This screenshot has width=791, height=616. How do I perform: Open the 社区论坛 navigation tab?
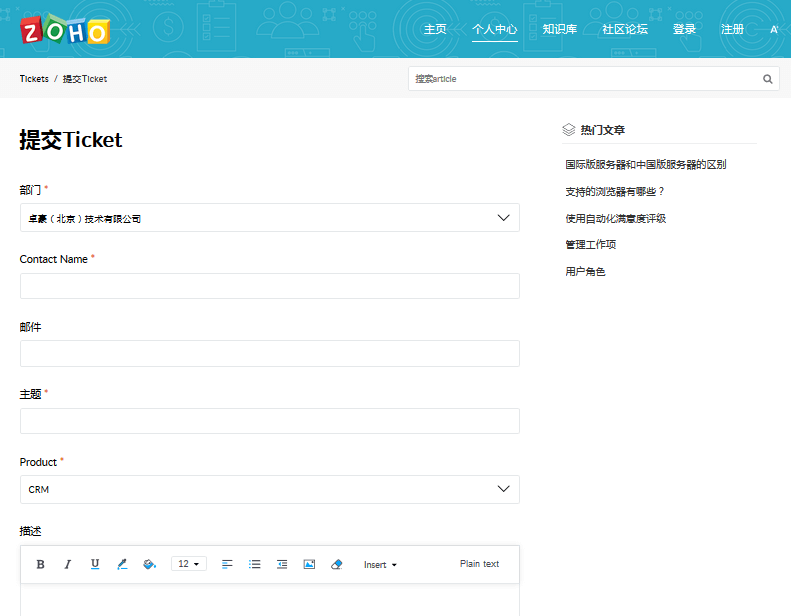tap(624, 29)
